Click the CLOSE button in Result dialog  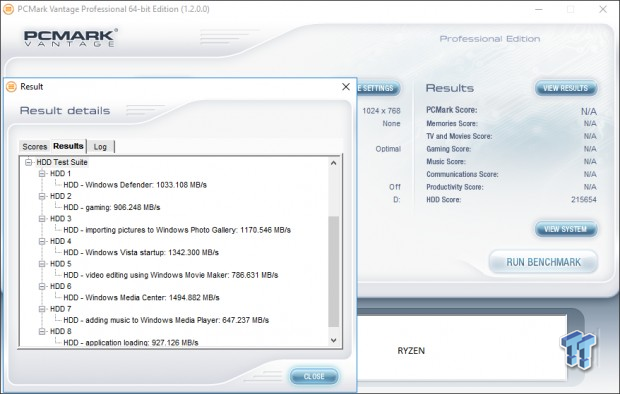click(314, 377)
